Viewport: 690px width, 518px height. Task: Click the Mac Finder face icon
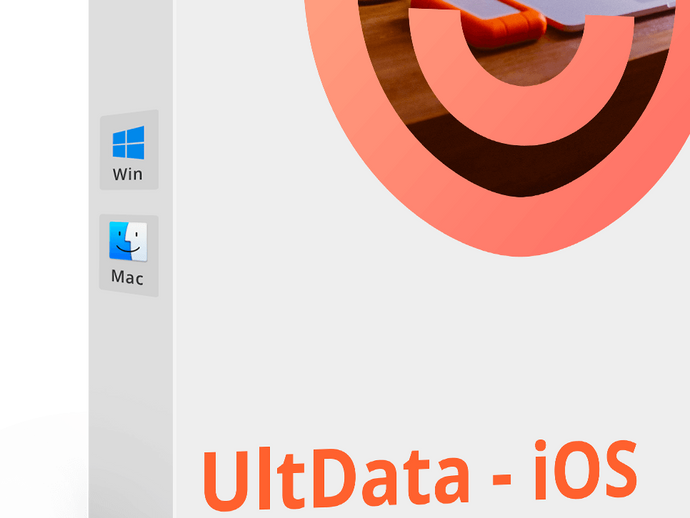tap(128, 242)
